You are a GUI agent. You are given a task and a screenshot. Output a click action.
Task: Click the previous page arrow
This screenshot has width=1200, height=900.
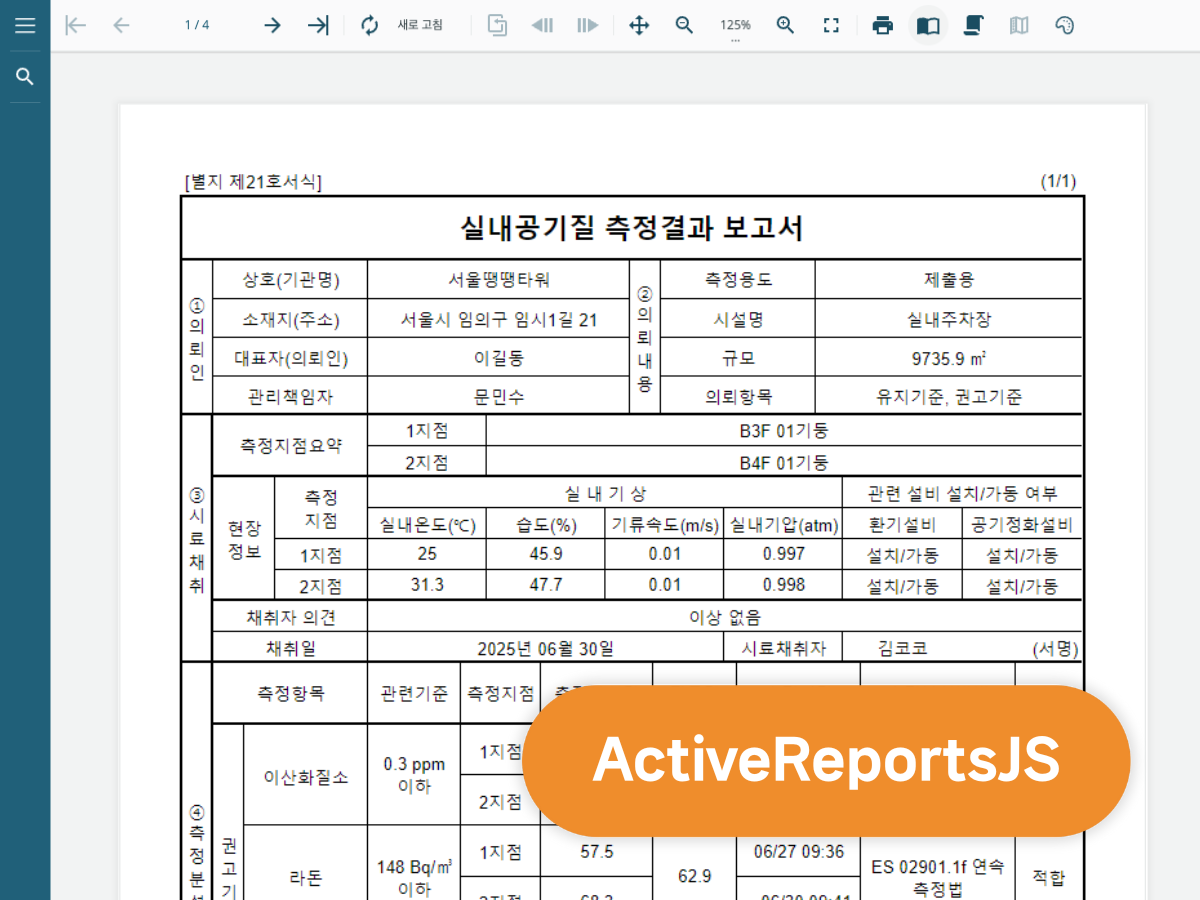click(121, 25)
